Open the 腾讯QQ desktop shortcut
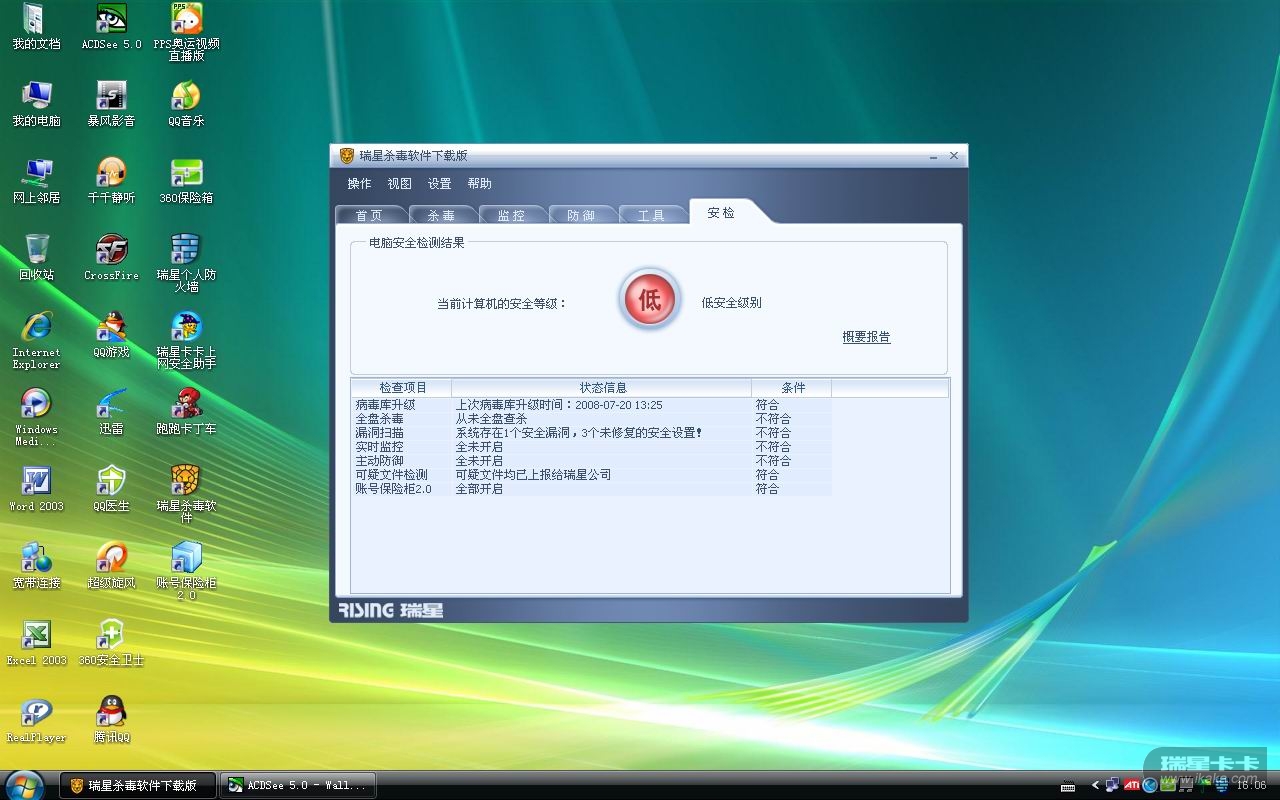 (x=111, y=720)
